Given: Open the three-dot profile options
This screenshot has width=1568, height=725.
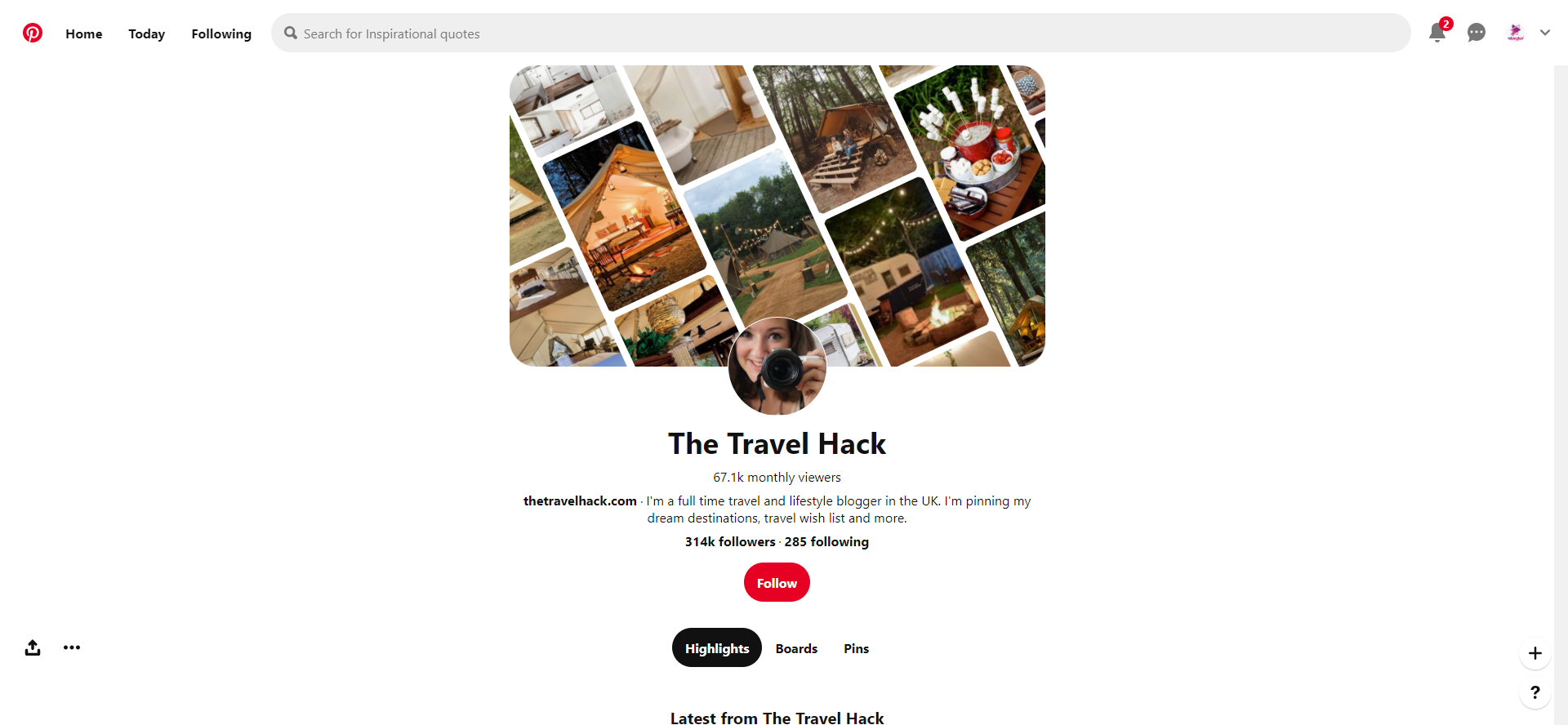Looking at the screenshot, I should click(72, 647).
